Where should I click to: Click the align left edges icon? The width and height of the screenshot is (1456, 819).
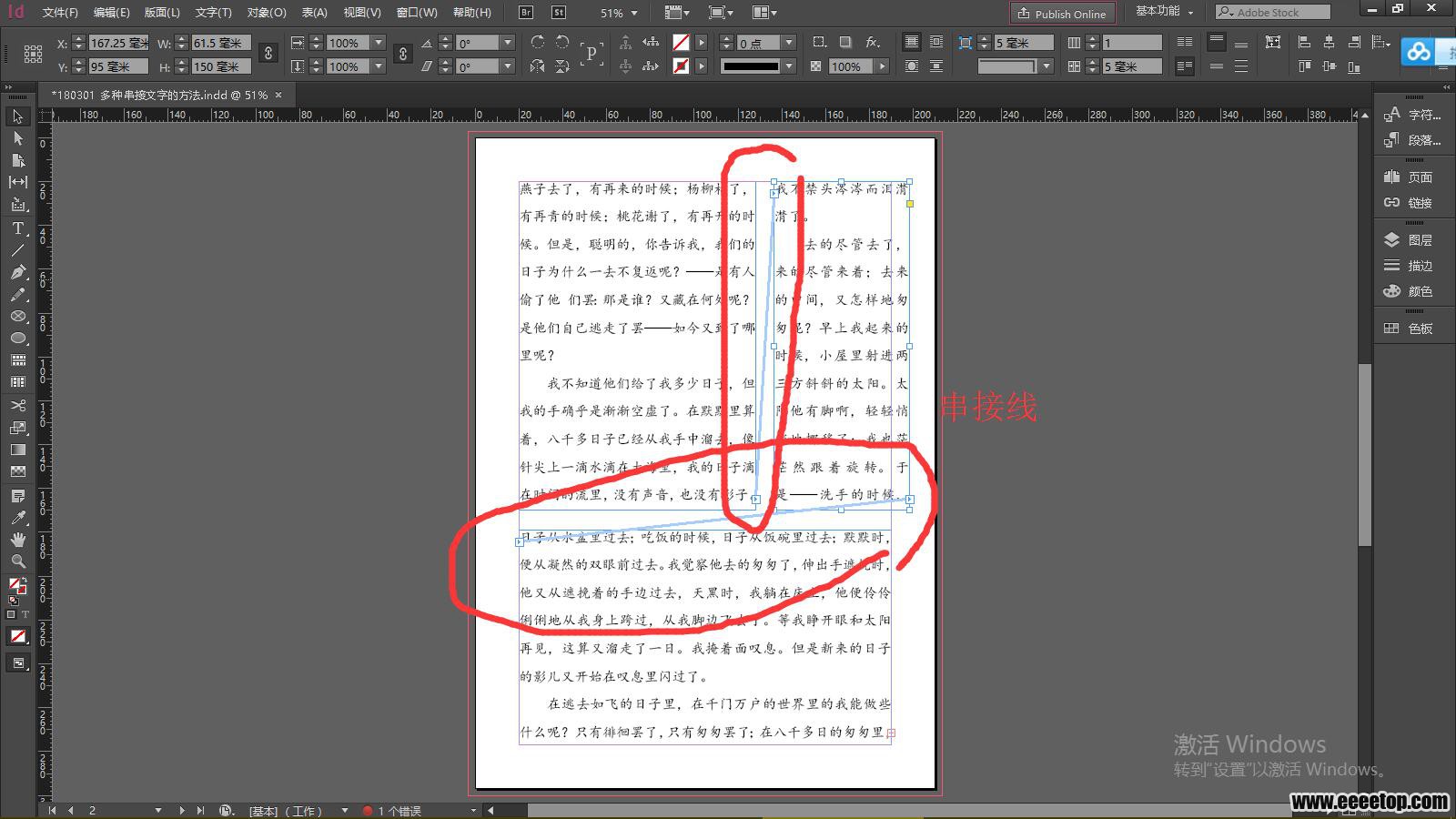[1304, 43]
